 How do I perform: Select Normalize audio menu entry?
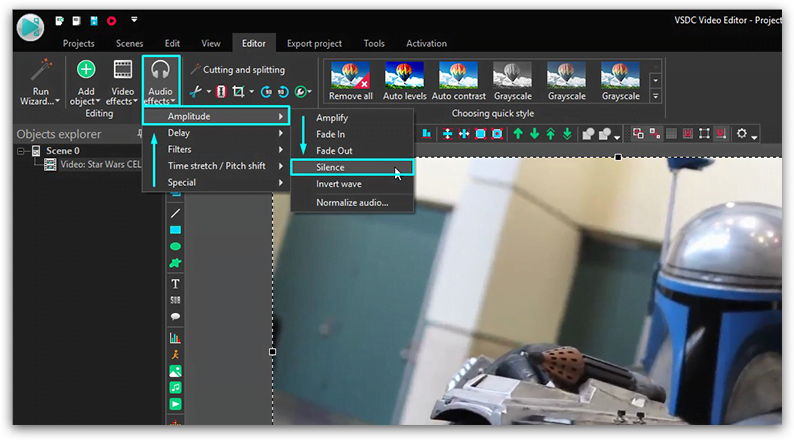click(x=352, y=203)
